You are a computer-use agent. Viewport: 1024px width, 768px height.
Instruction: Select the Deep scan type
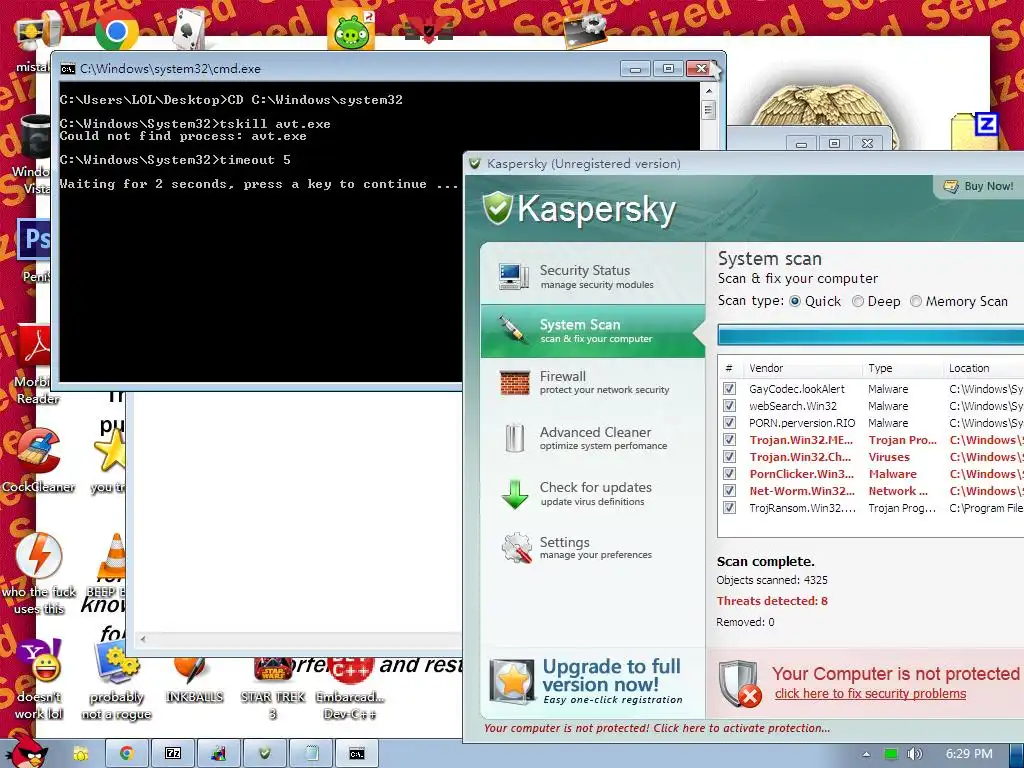(x=858, y=301)
